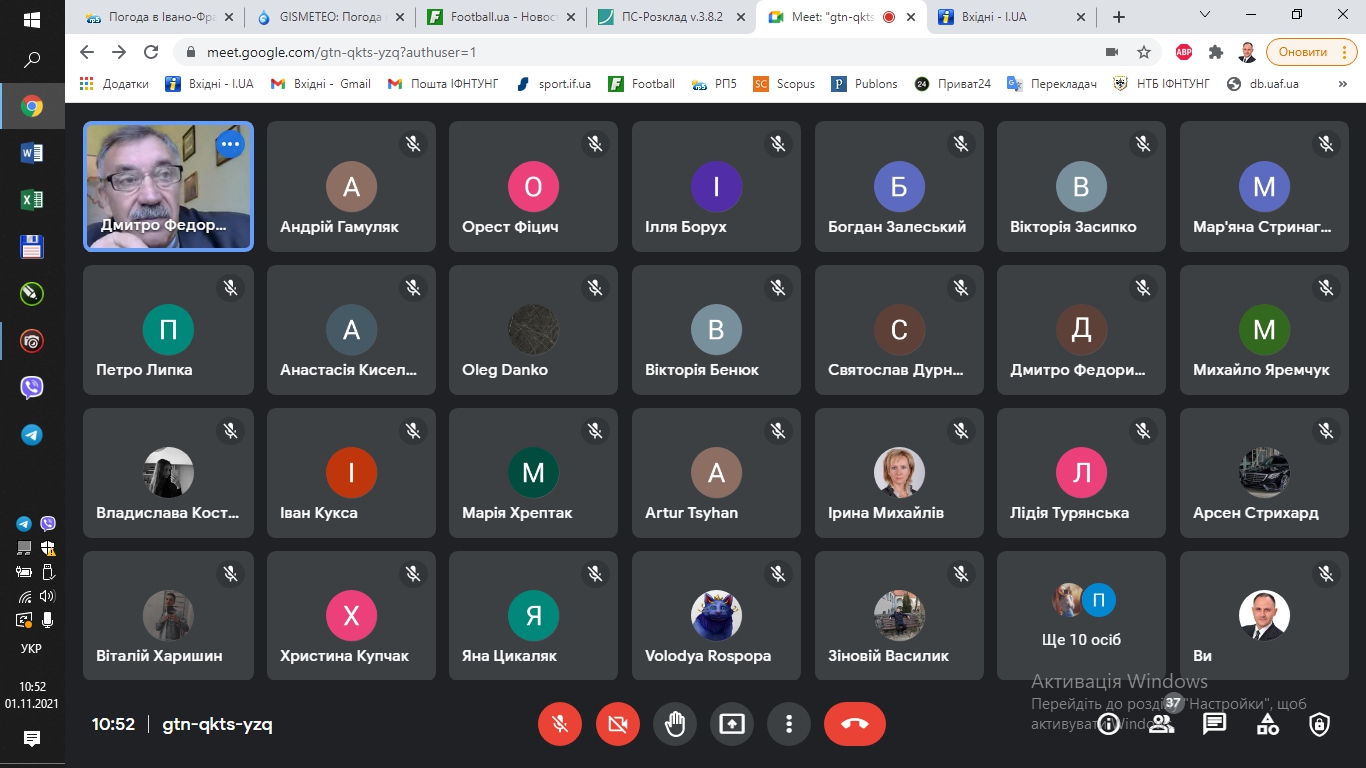
Task: Open more options three-dot menu in call bar
Action: [789, 724]
